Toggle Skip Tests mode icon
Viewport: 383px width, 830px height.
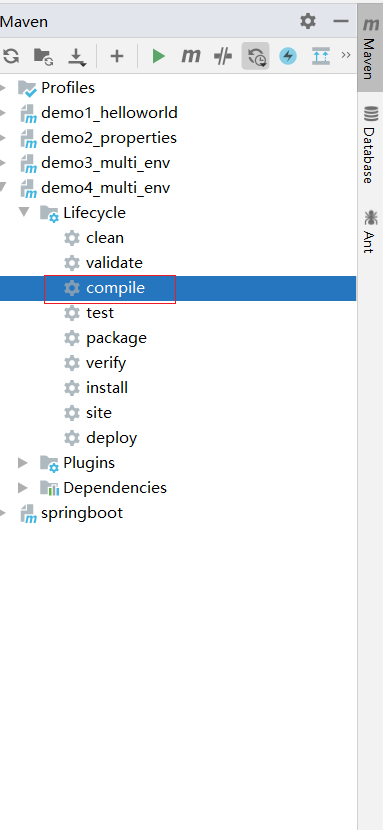point(223,56)
